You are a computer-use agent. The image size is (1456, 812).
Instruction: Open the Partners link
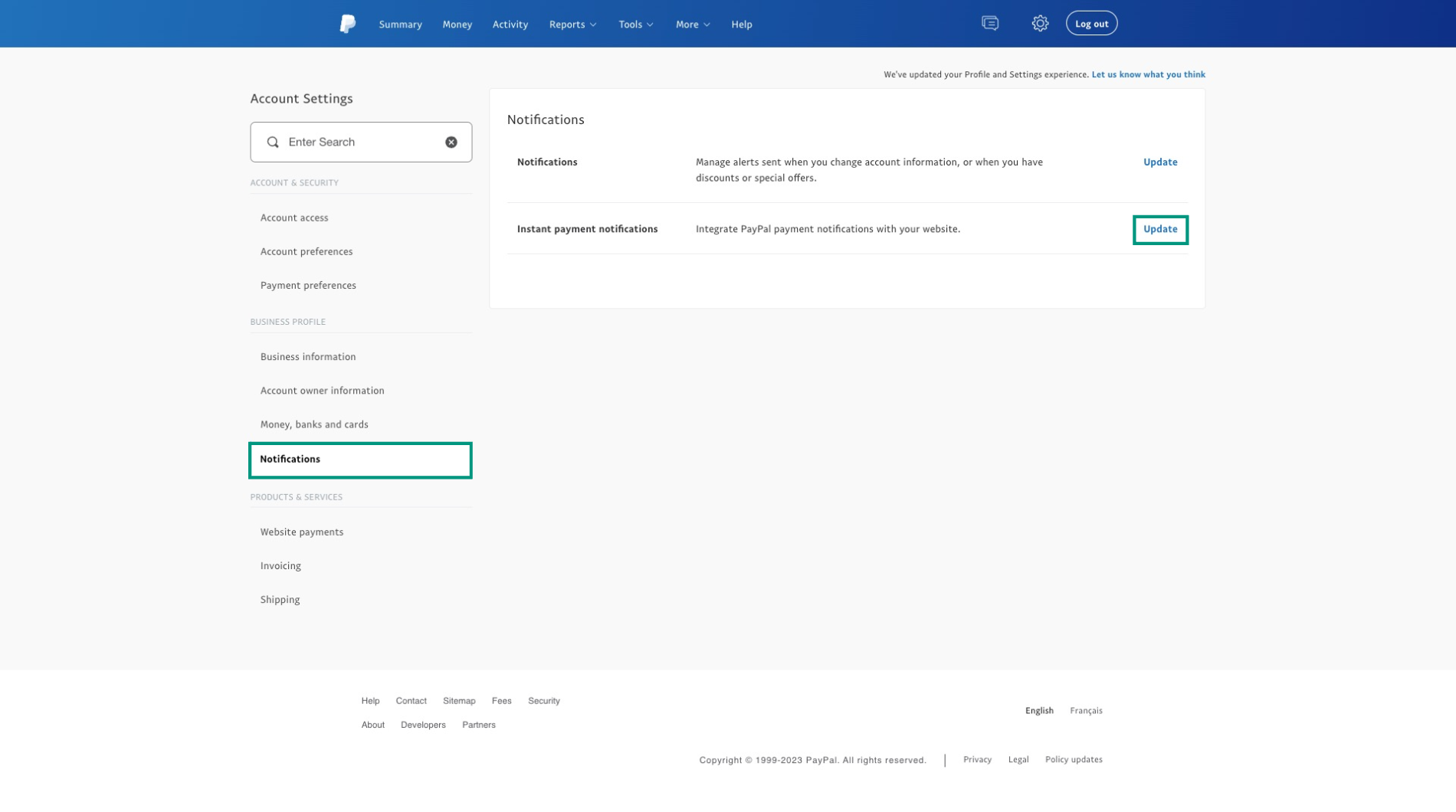click(x=479, y=725)
